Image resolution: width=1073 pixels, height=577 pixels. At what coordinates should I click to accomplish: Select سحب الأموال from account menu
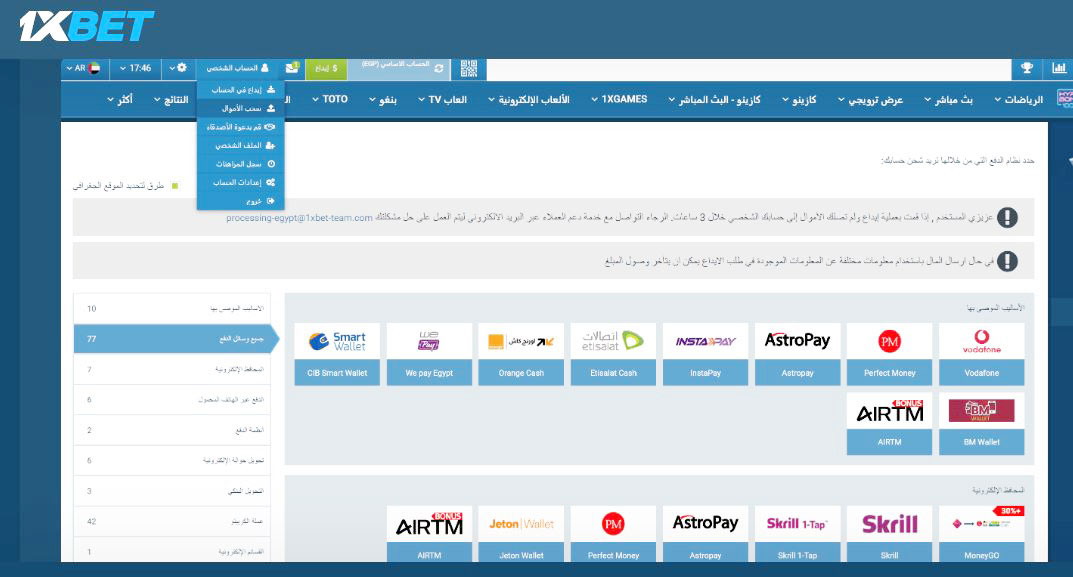tap(241, 108)
